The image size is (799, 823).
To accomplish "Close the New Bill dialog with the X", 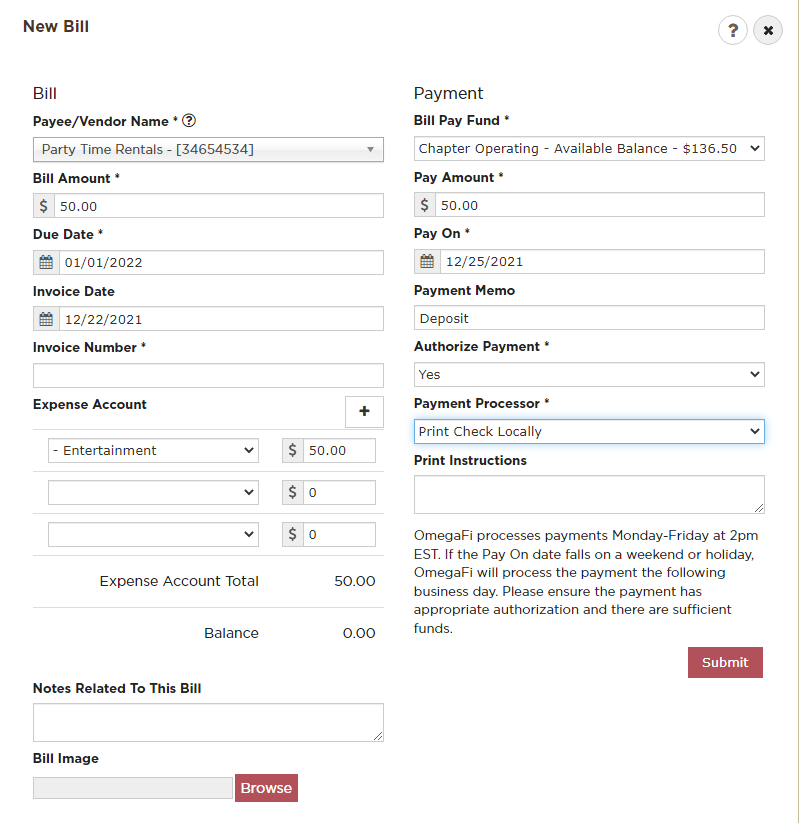I will (x=768, y=30).
